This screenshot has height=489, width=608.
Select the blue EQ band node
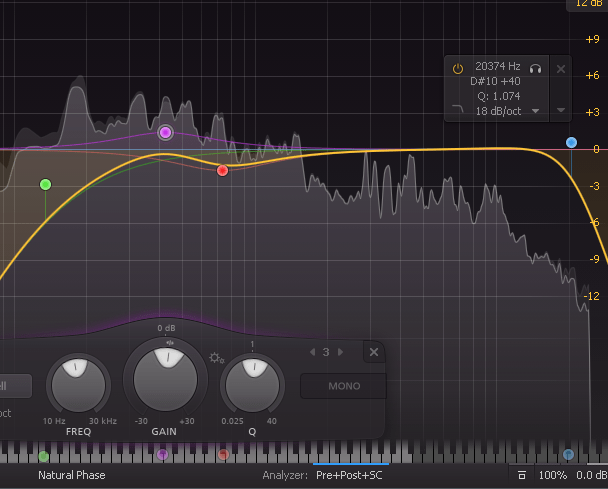pyautogui.click(x=572, y=143)
